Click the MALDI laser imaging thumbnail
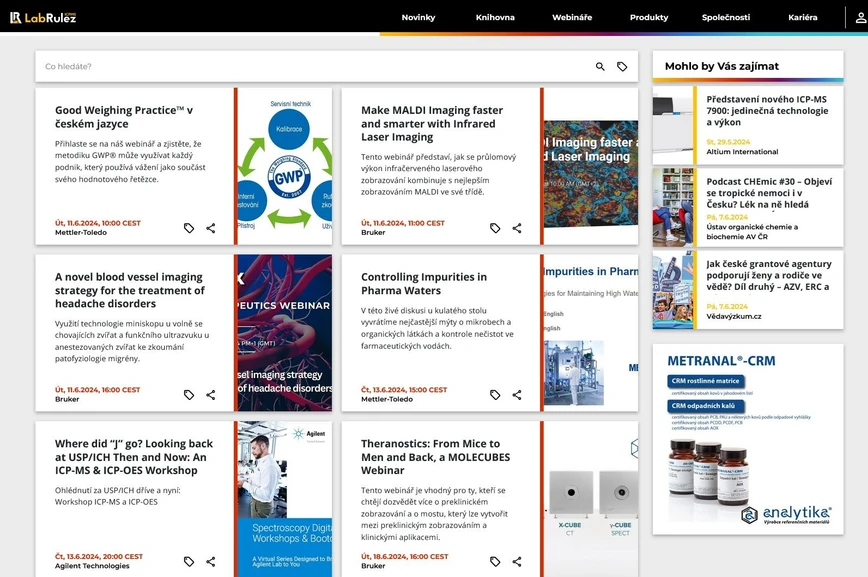This screenshot has height=577, width=868. [591, 166]
